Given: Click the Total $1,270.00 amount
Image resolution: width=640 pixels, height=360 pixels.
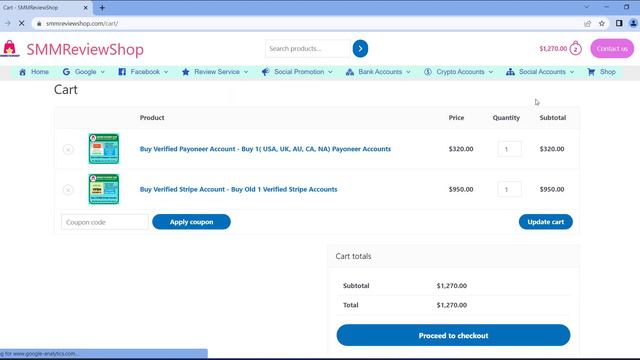Looking at the screenshot, I should coord(452,305).
